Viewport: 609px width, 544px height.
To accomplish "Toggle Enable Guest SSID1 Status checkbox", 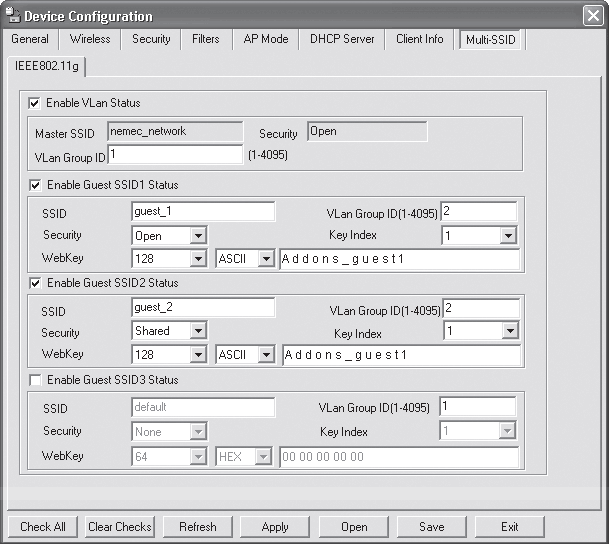I will 35,185.
